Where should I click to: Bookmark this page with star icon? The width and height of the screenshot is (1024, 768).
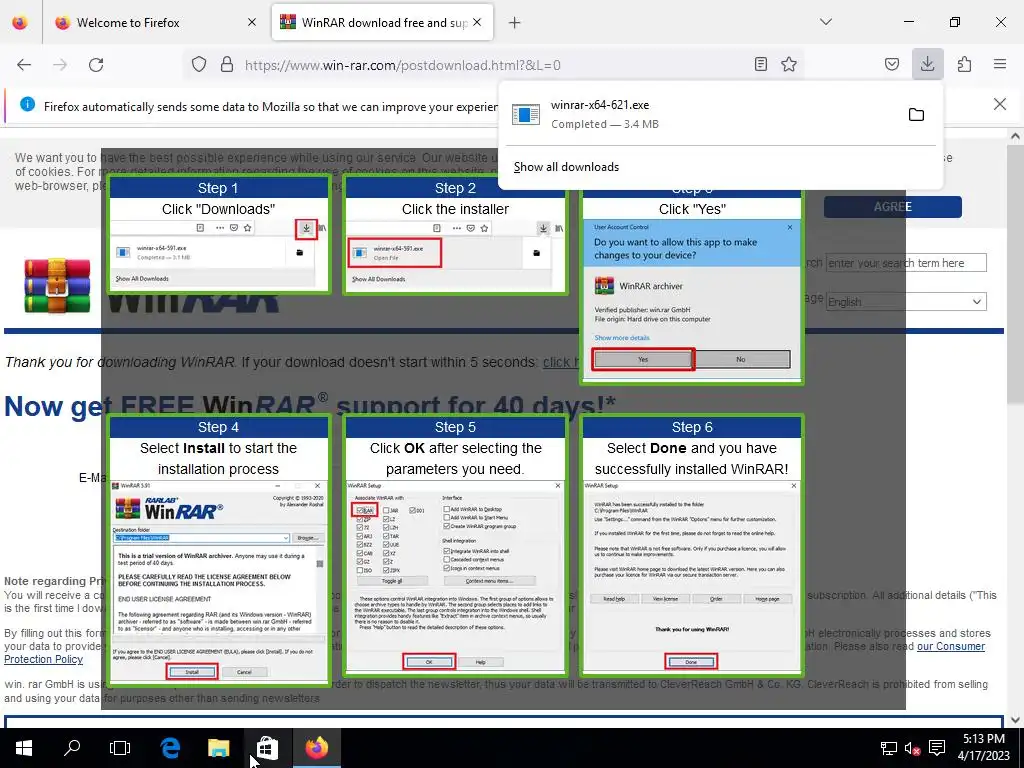click(789, 64)
